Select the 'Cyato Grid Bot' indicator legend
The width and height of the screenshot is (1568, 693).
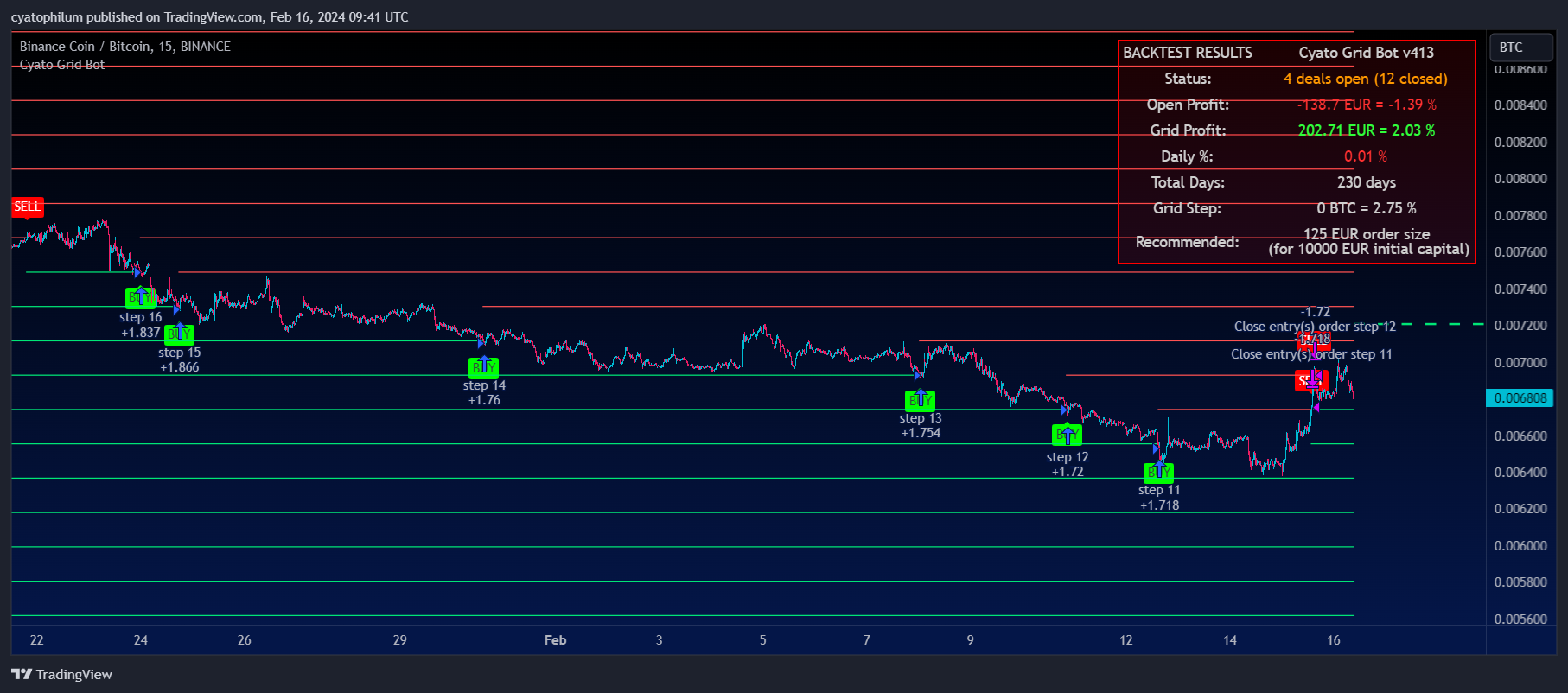click(x=62, y=65)
